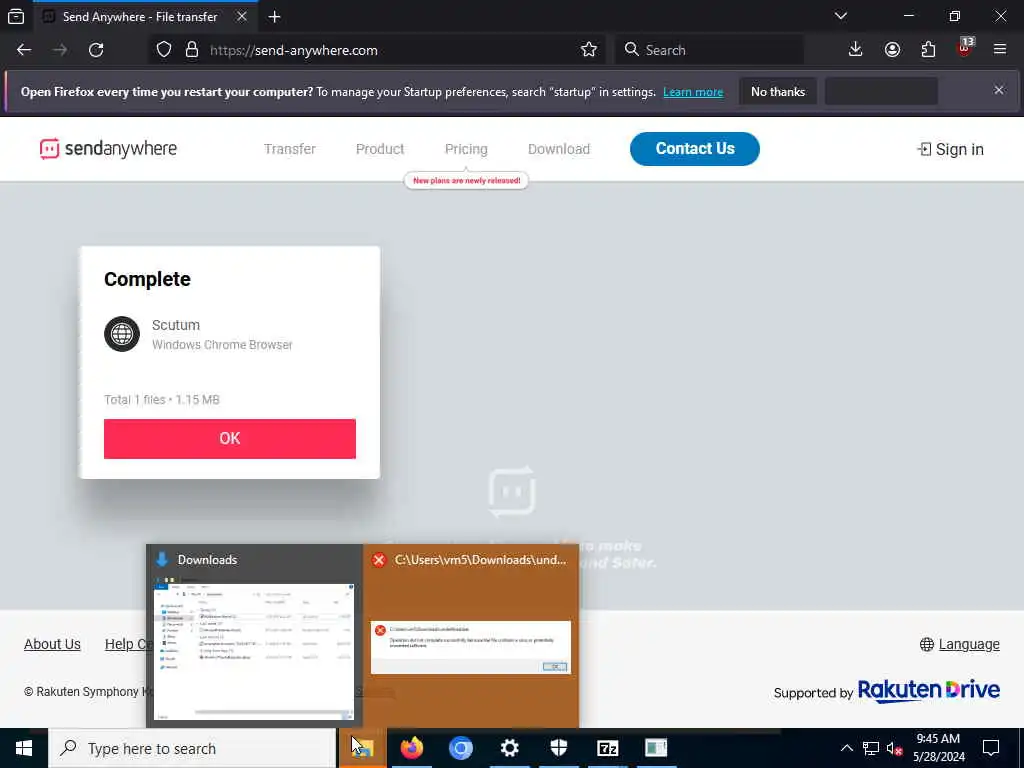Click the New plans are newly released badge
The image size is (1024, 768).
coord(466,180)
